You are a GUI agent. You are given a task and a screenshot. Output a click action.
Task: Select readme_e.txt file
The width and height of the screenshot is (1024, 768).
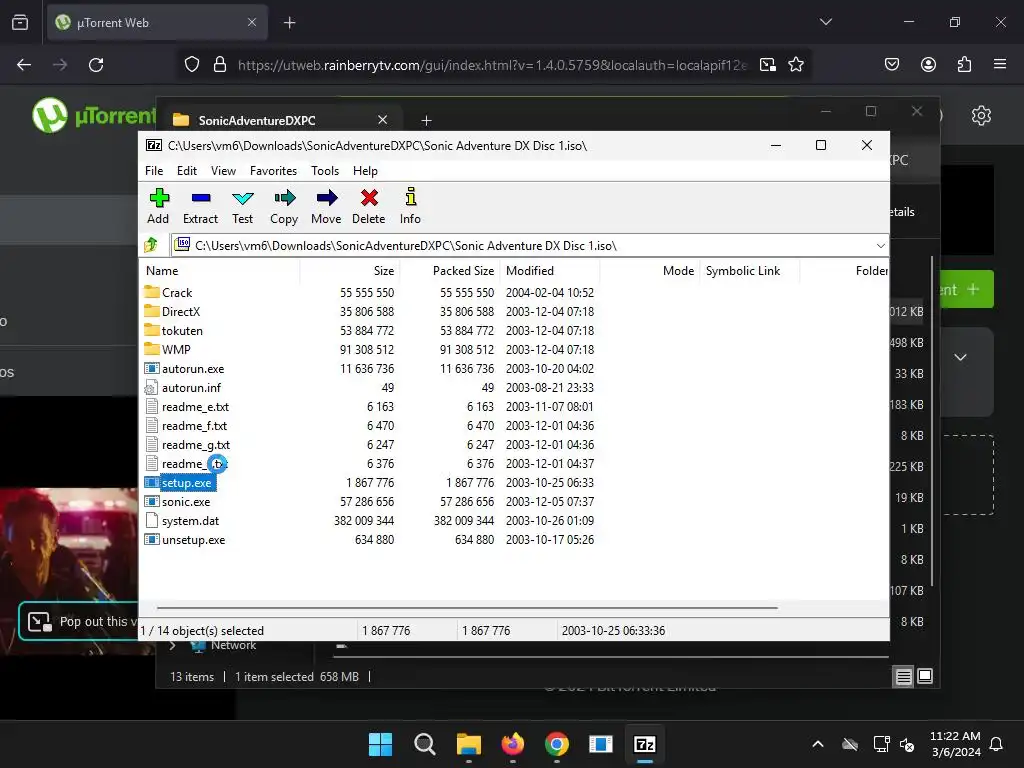(x=195, y=406)
